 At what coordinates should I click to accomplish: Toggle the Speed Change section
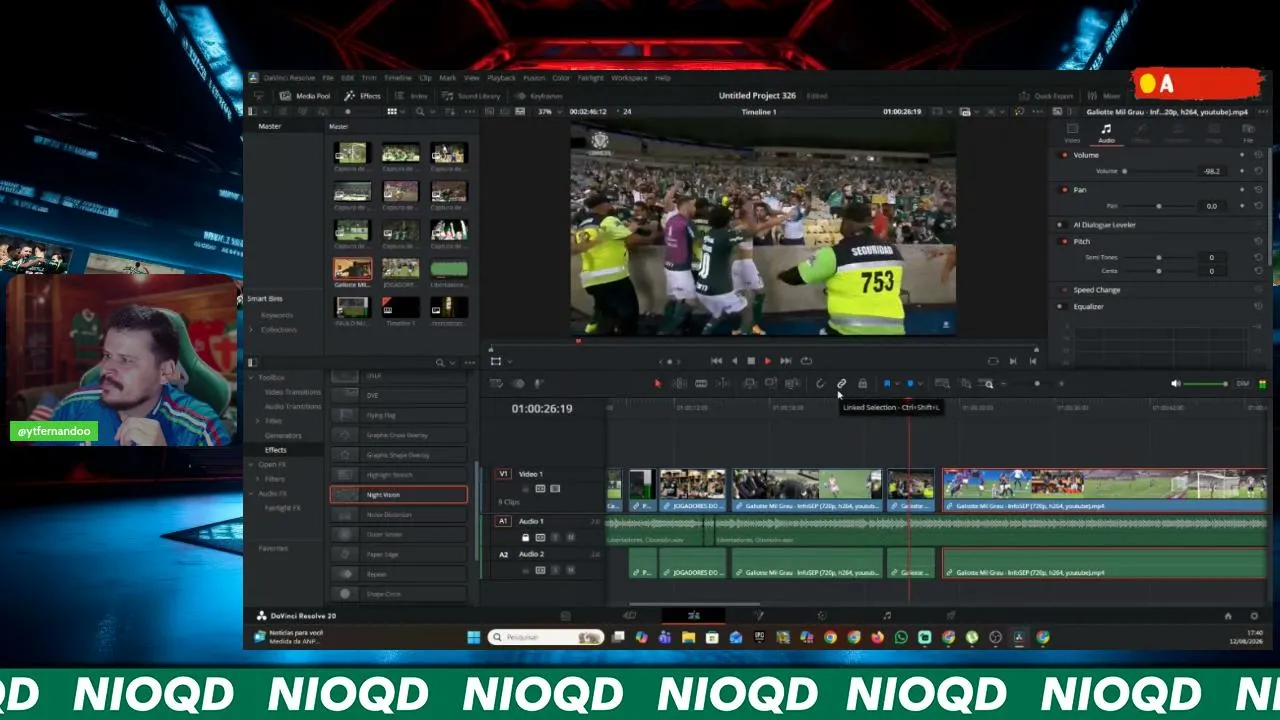[x=1064, y=290]
